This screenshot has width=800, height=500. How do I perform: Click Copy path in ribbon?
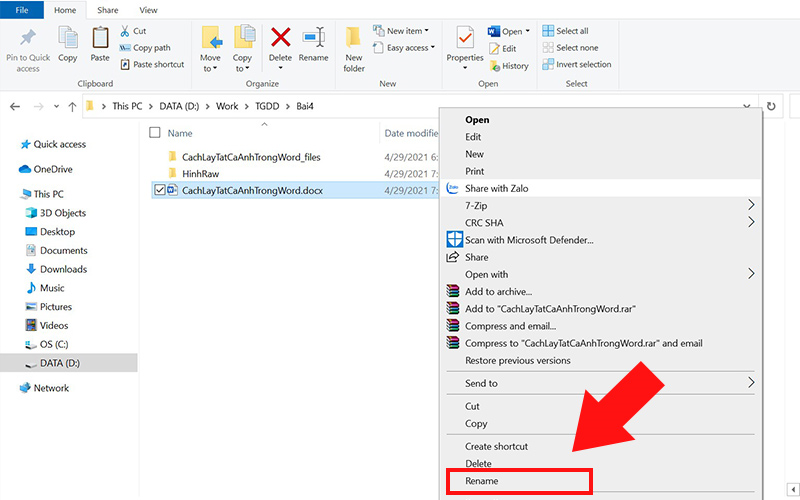pos(145,48)
